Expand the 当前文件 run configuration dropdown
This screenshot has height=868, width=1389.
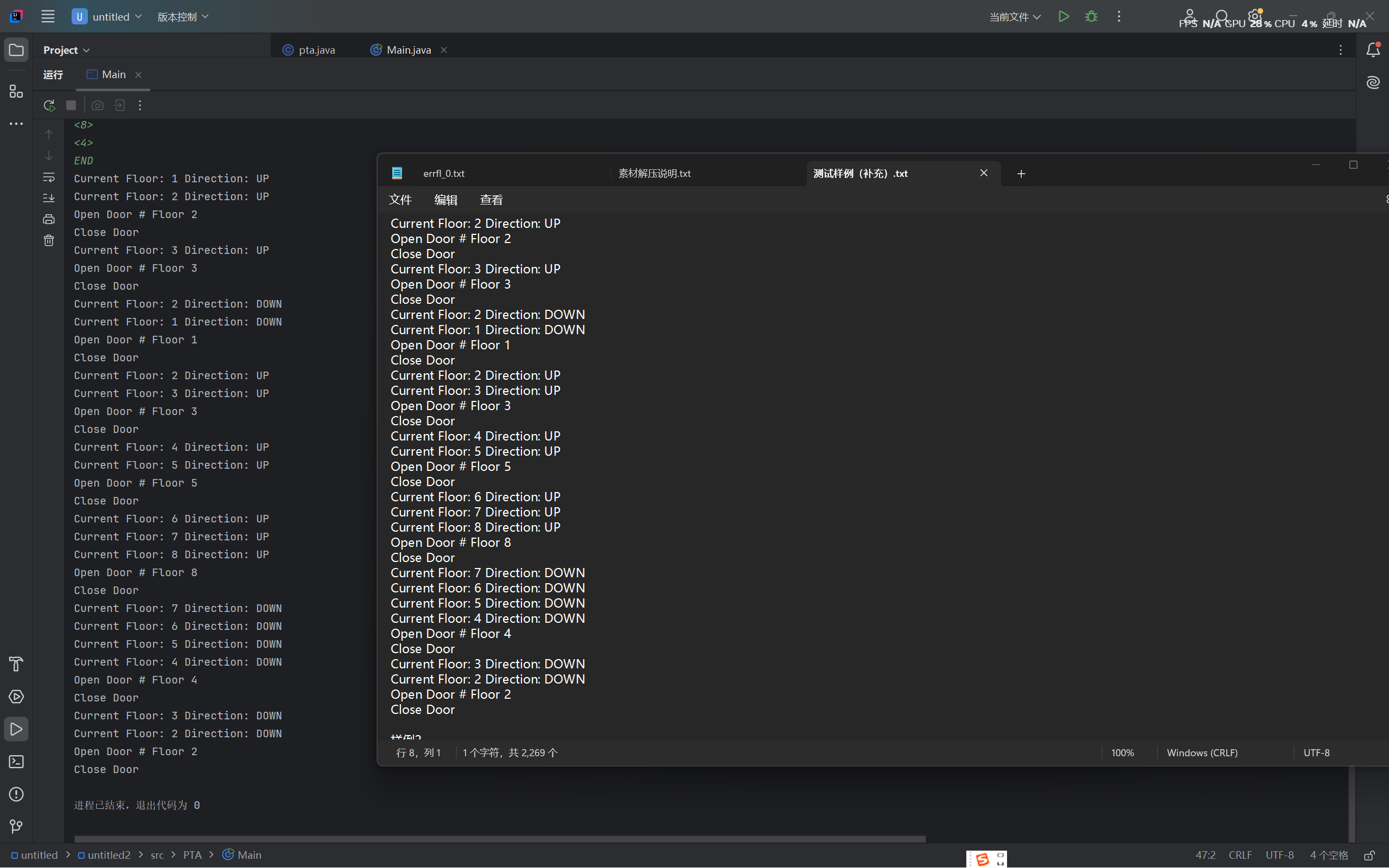click(1015, 17)
